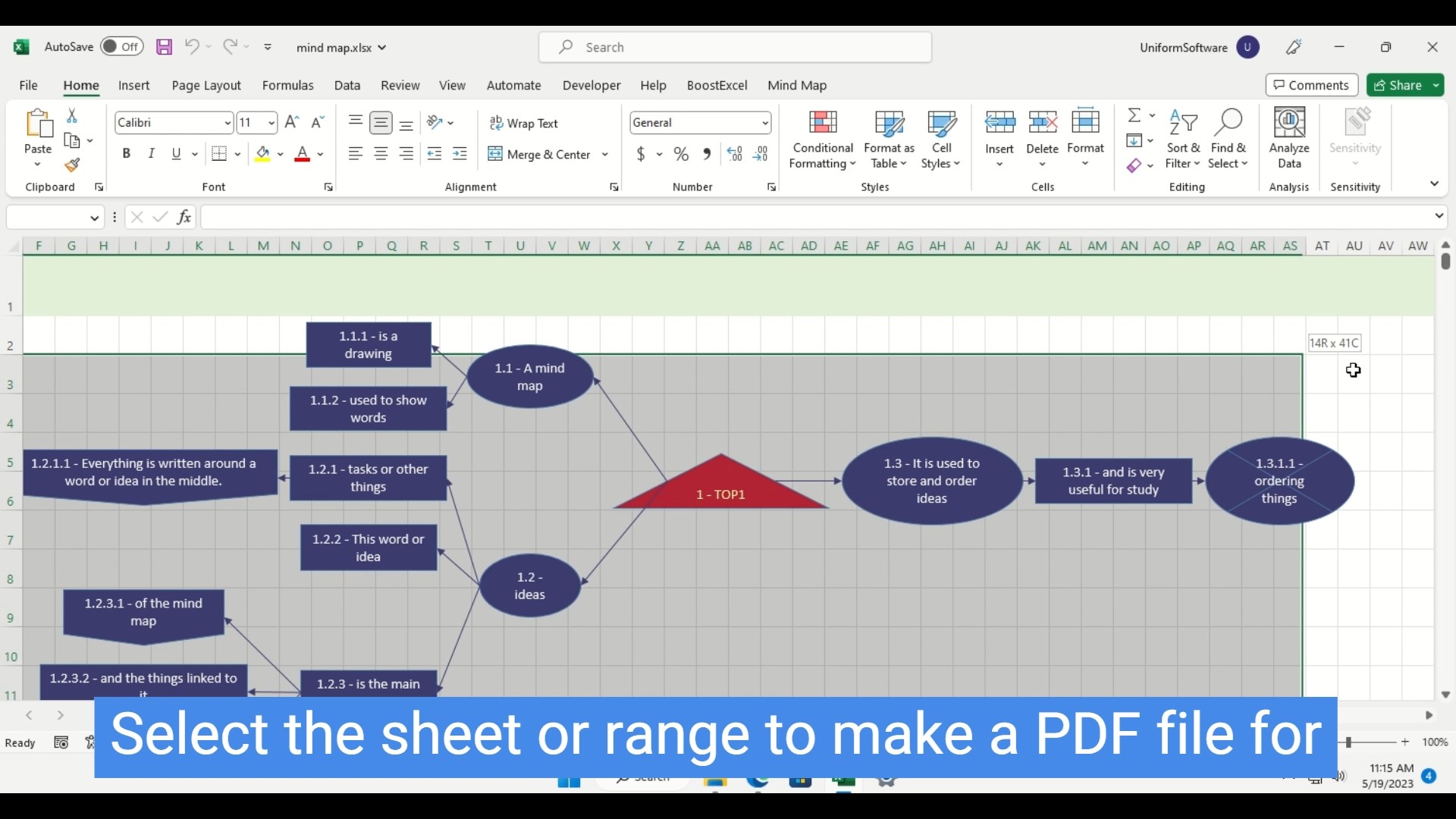The height and width of the screenshot is (819, 1456).
Task: Click the Save icon in title bar
Action: (164, 47)
